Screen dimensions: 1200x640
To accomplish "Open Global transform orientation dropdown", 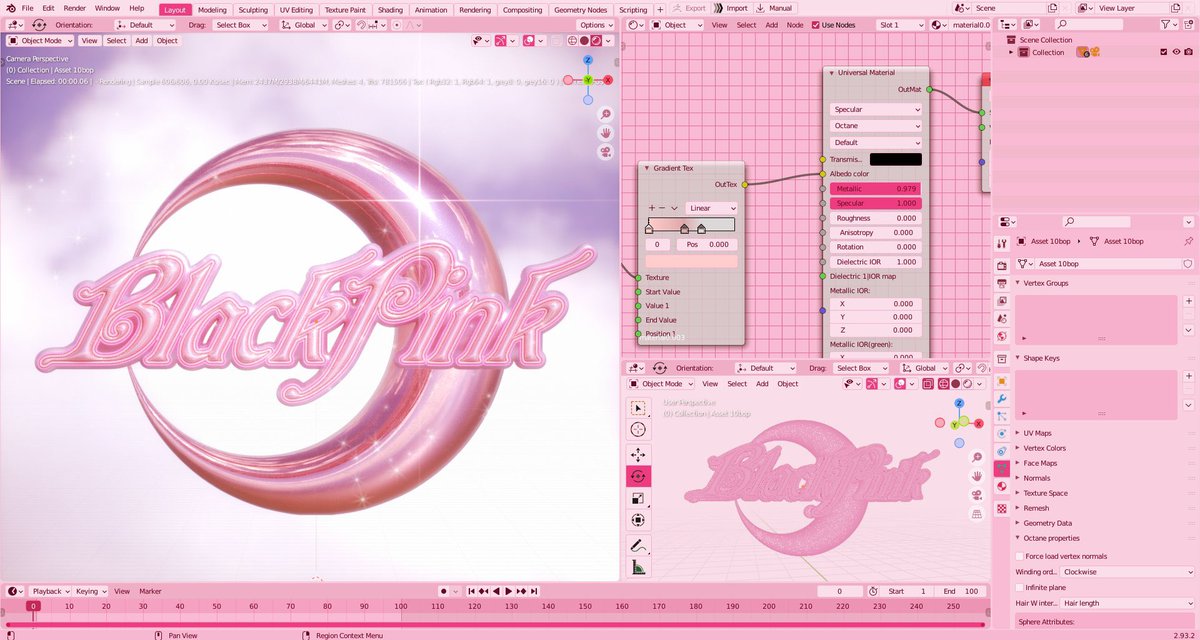I will pyautogui.click(x=306, y=25).
